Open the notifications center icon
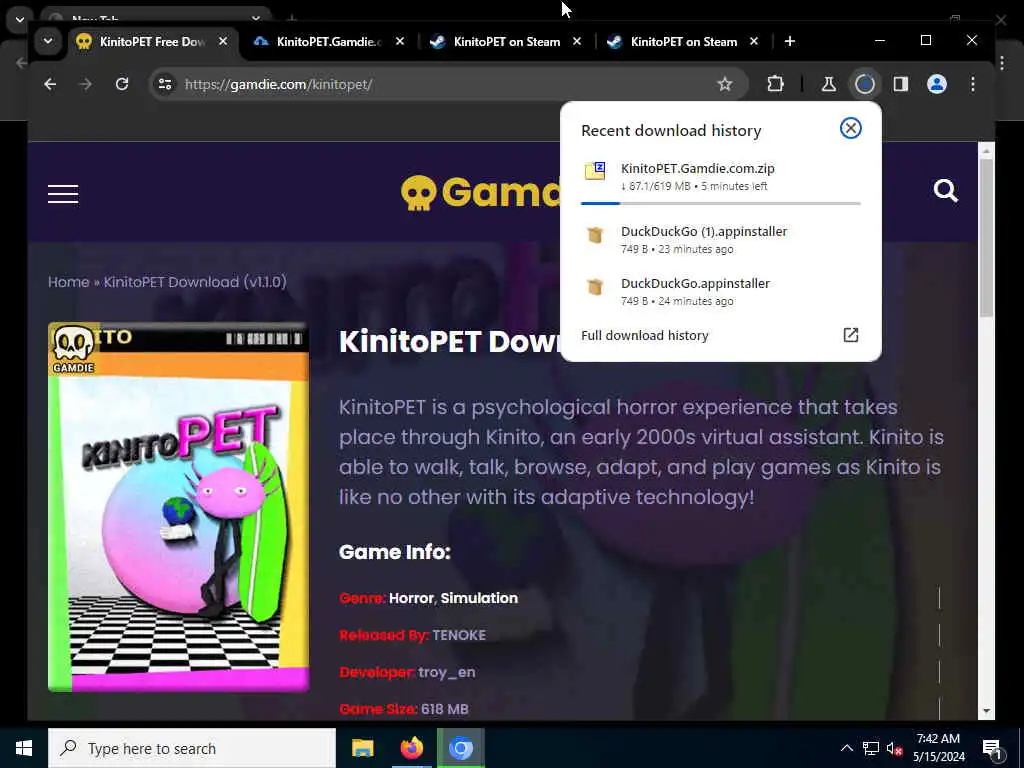 click(993, 749)
